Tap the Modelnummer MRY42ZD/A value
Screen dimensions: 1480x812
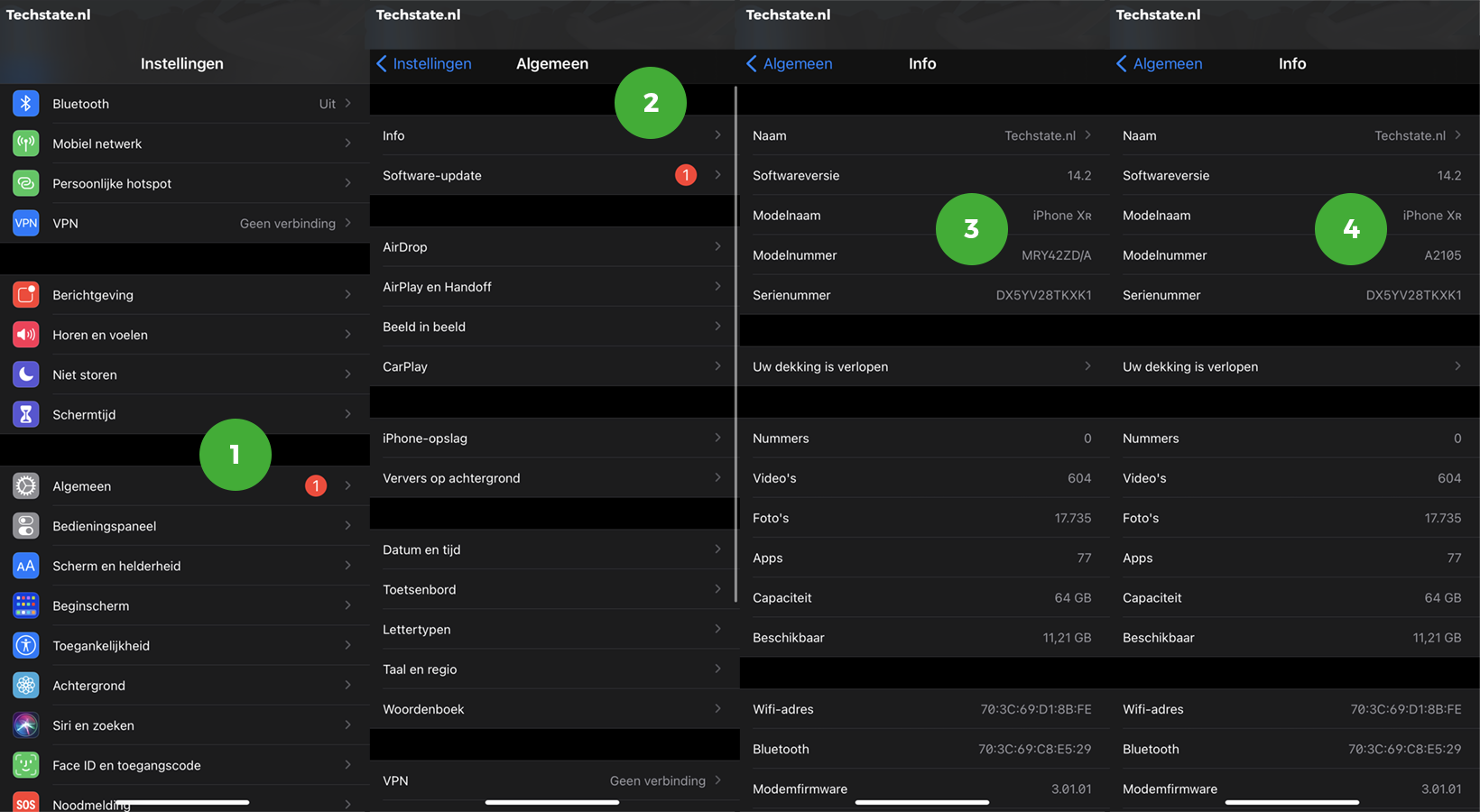[x=1056, y=255]
